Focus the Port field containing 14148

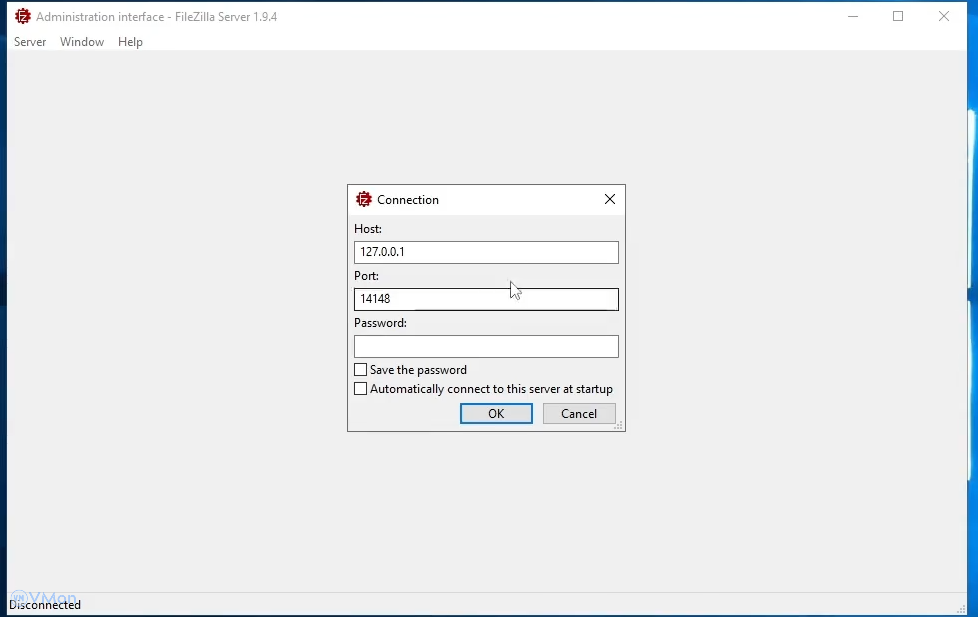tap(486, 299)
